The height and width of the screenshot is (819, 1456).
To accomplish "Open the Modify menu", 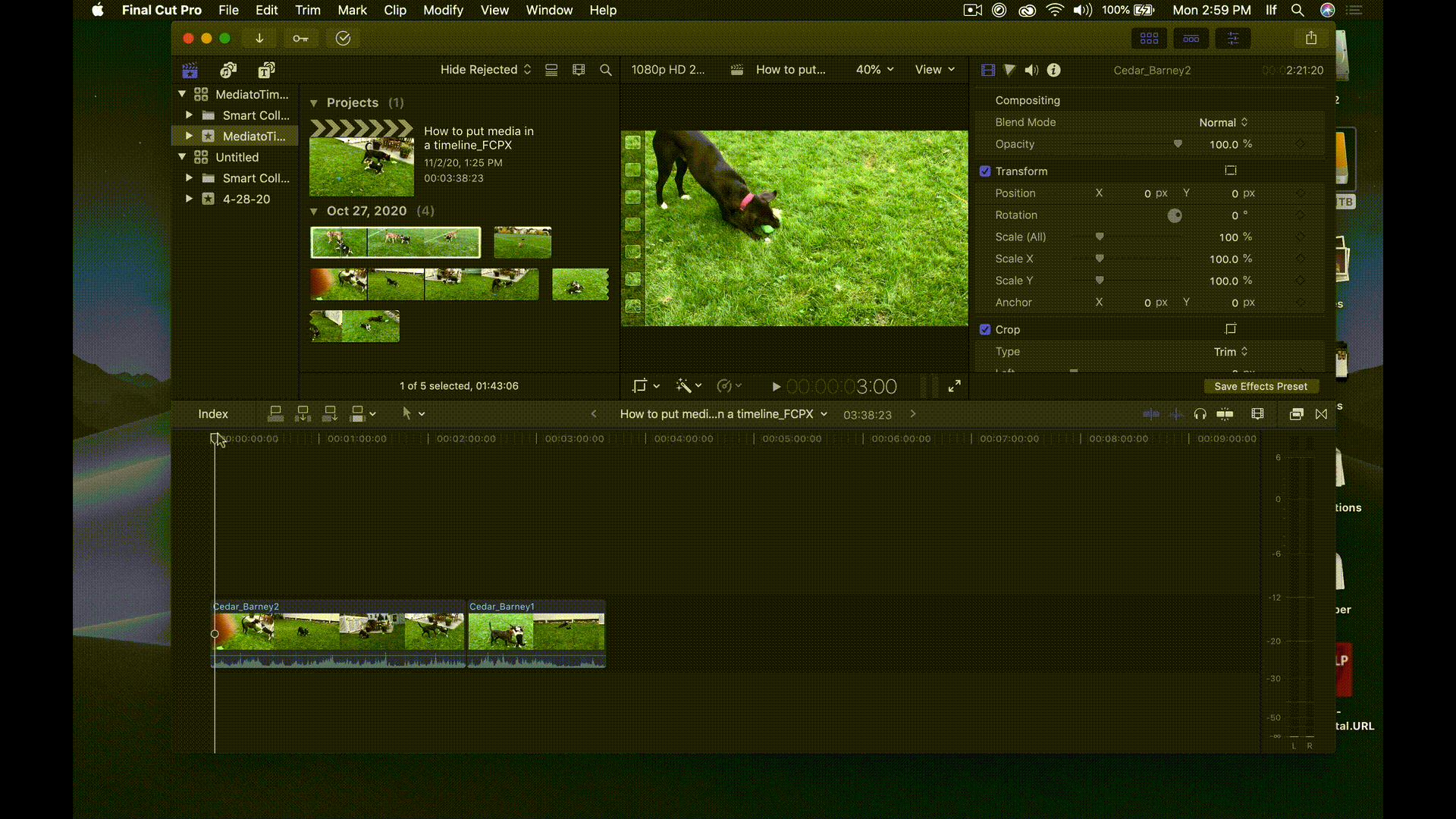I will (443, 10).
